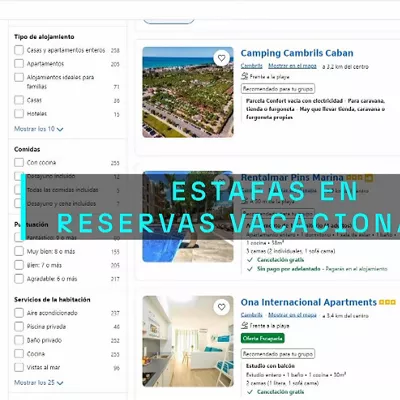Expand Mostrar los 25 room services
Screen dimensions: 400x400
point(39,383)
